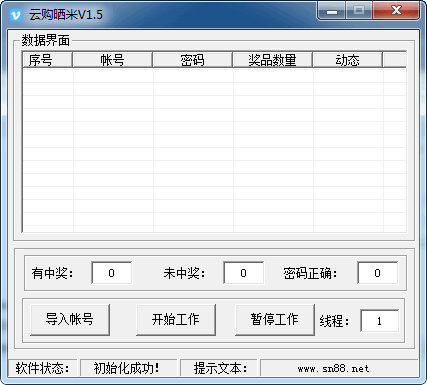Click the 未中奖: label
This screenshot has height=385, width=427.
(184, 273)
